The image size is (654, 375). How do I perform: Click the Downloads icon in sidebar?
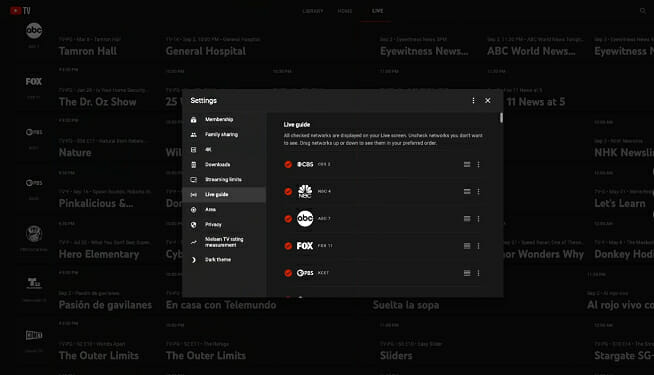coord(194,165)
